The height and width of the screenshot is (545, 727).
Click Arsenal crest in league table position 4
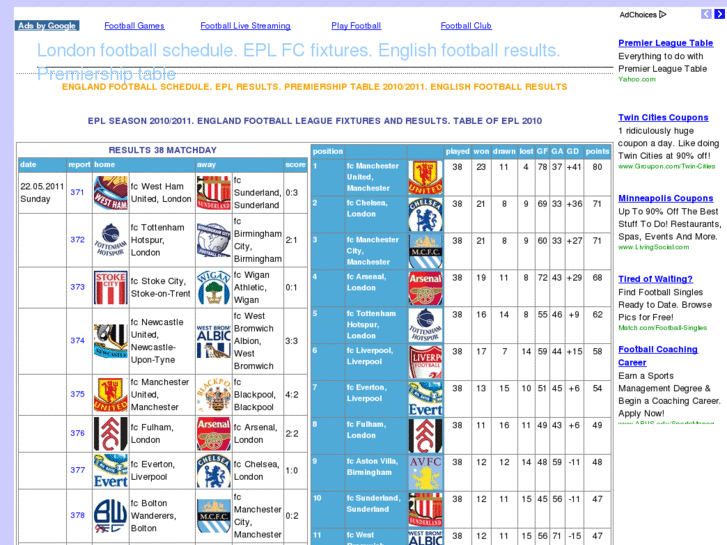coord(425,288)
